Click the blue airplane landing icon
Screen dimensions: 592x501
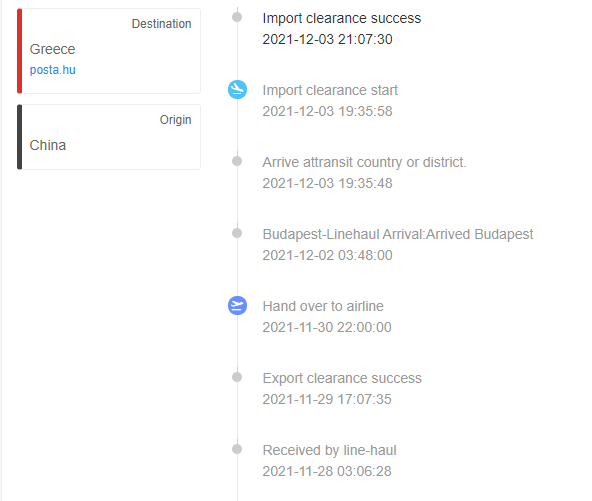click(237, 89)
